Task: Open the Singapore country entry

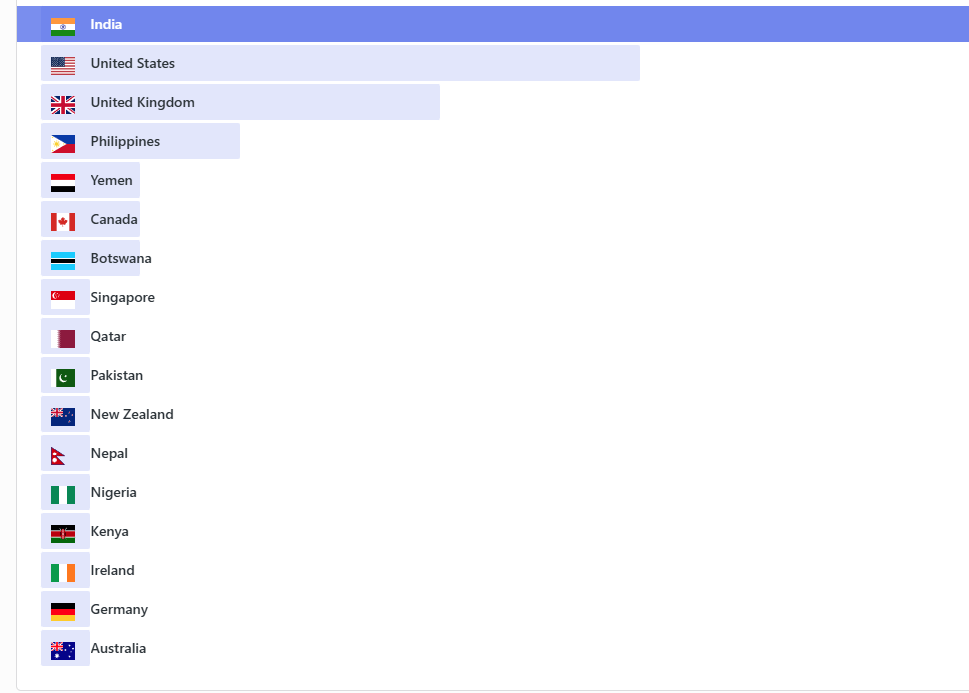Action: [x=122, y=298]
